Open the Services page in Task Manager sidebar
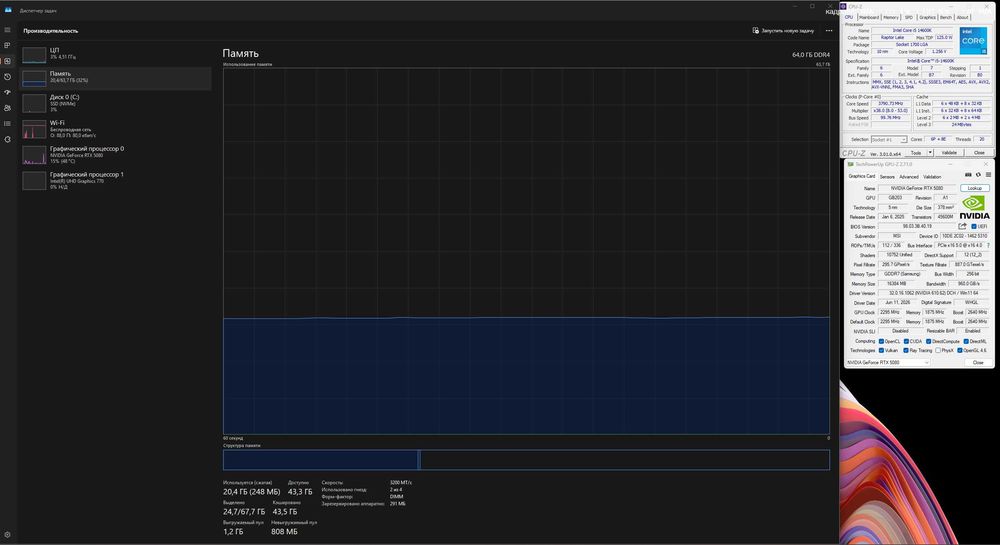This screenshot has height=545, width=1000. pyautogui.click(x=8, y=139)
